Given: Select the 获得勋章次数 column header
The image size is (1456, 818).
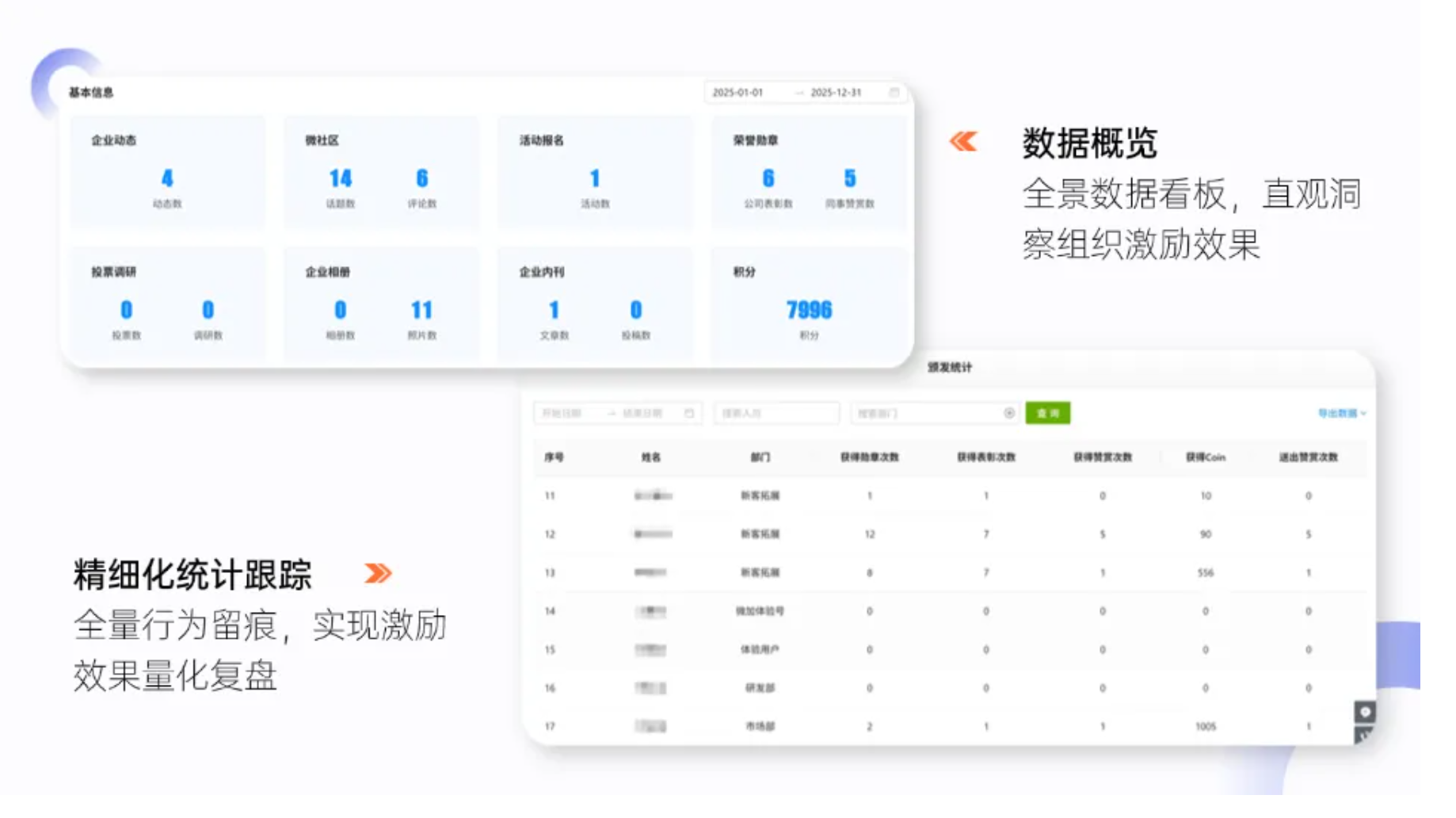Looking at the screenshot, I should click(x=869, y=457).
